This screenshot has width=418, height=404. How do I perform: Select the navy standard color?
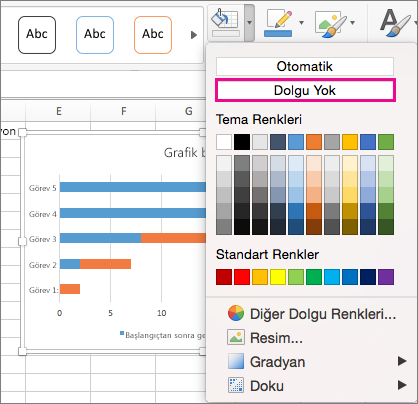pyautogui.click(x=368, y=277)
